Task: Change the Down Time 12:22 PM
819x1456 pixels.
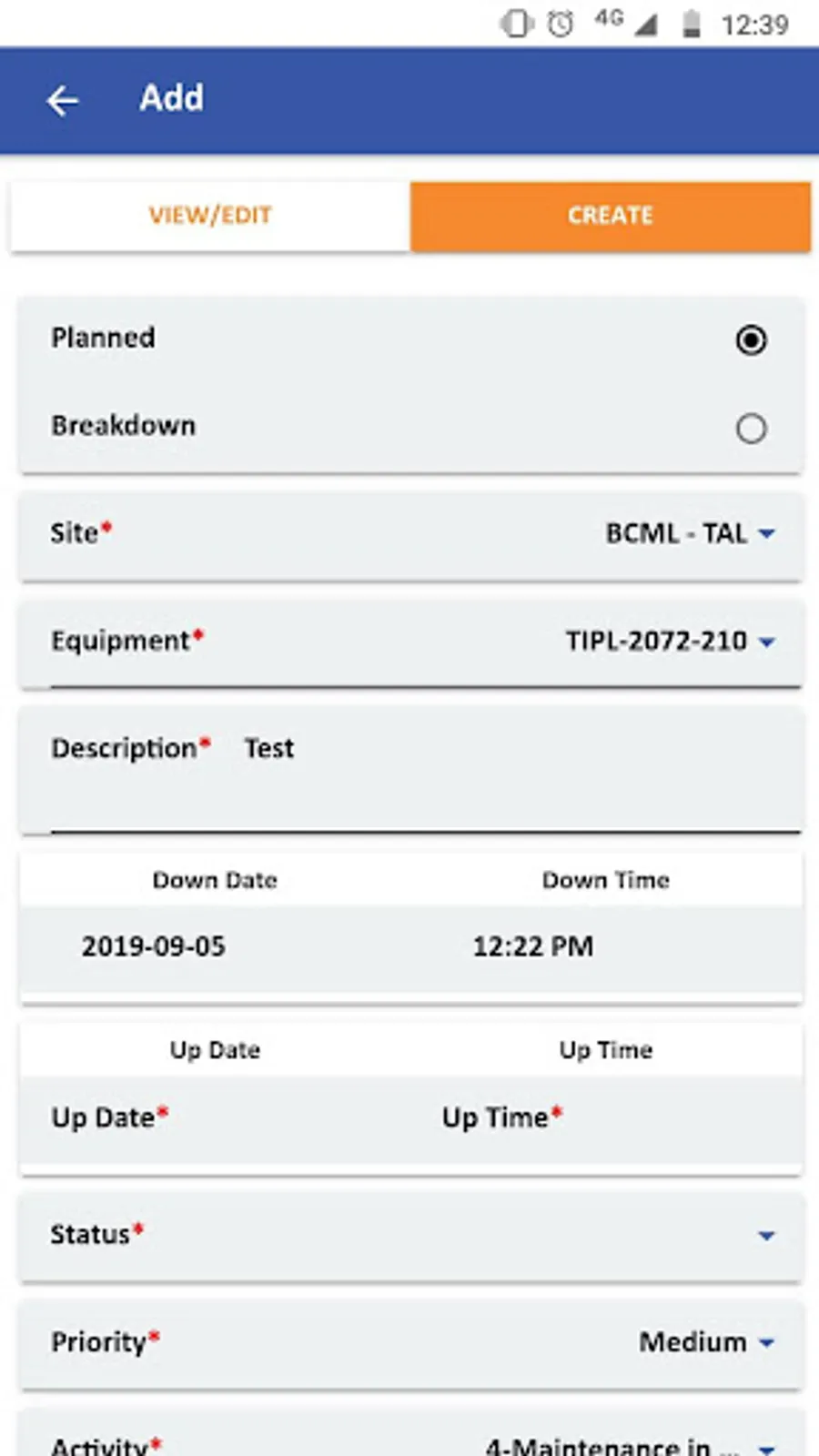Action: point(533,946)
